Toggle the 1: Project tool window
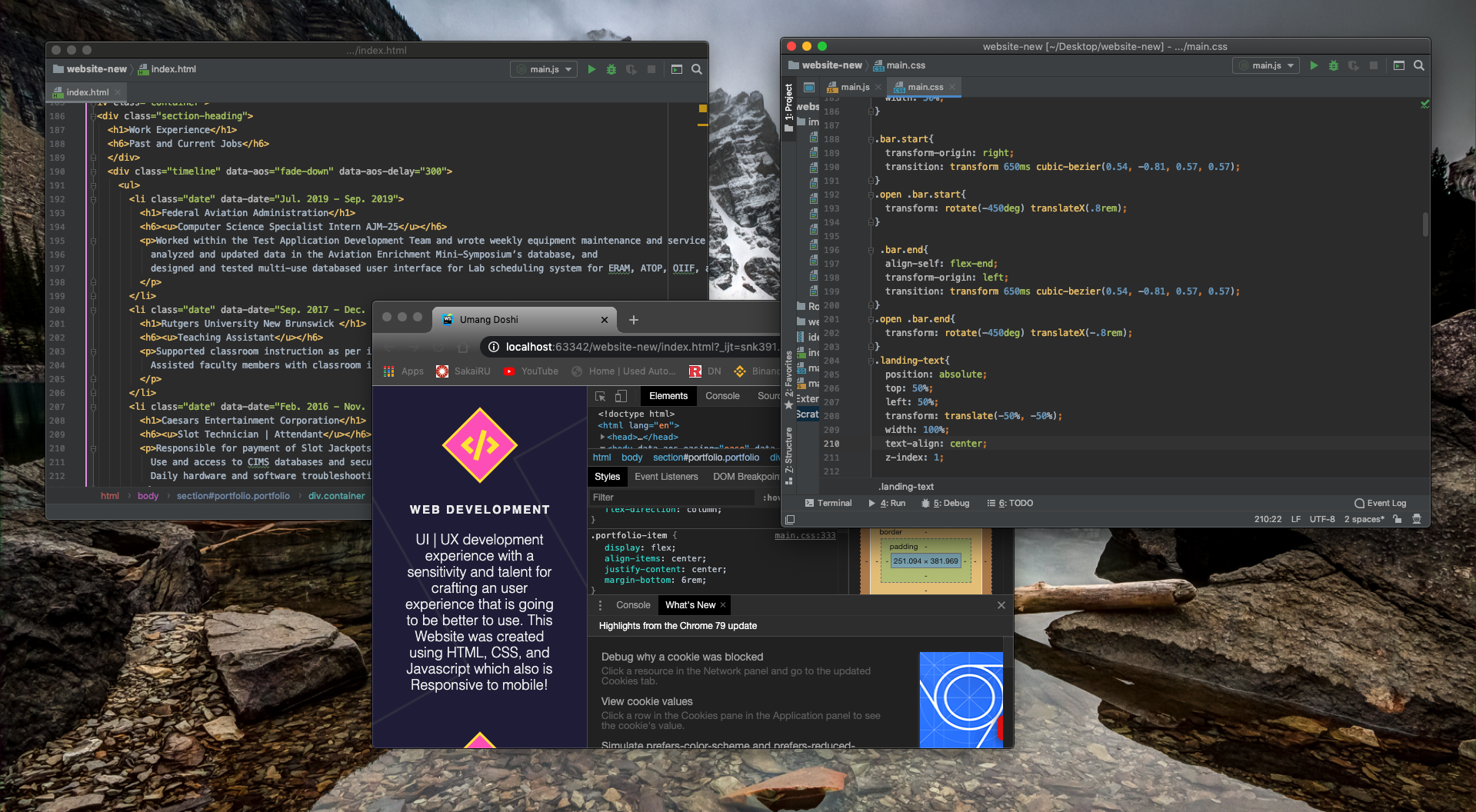The width and height of the screenshot is (1476, 812). coord(788,108)
